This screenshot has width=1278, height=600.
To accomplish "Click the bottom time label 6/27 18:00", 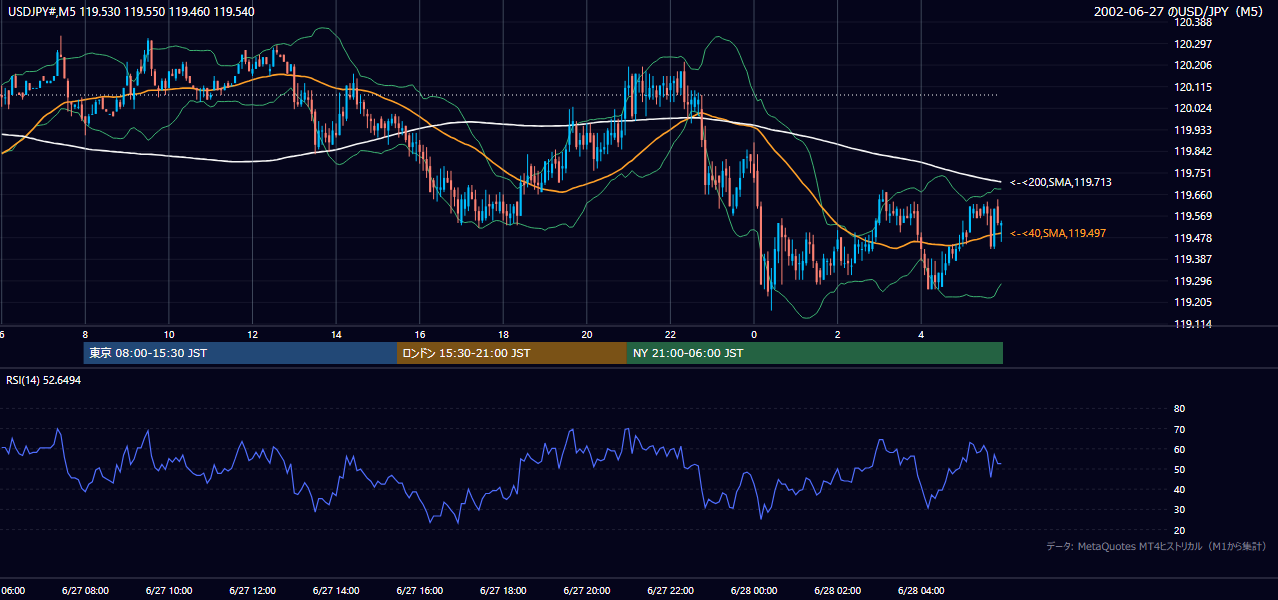I will pyautogui.click(x=503, y=590).
